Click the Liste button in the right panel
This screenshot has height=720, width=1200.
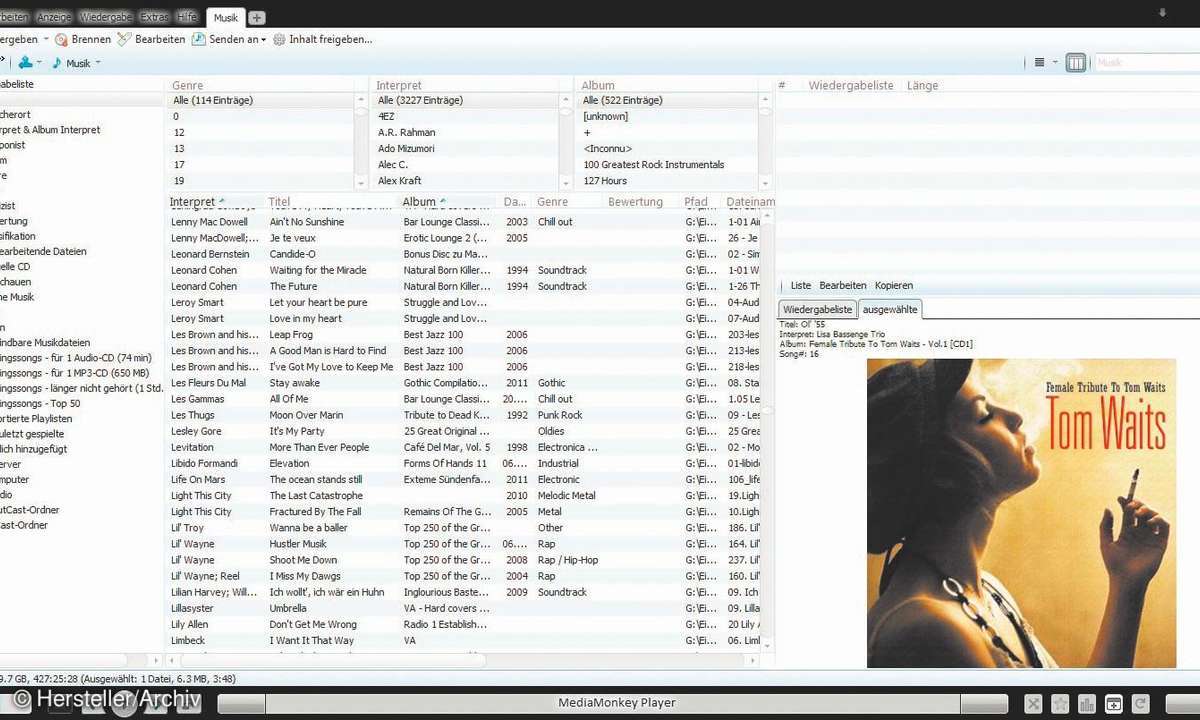[801, 286]
